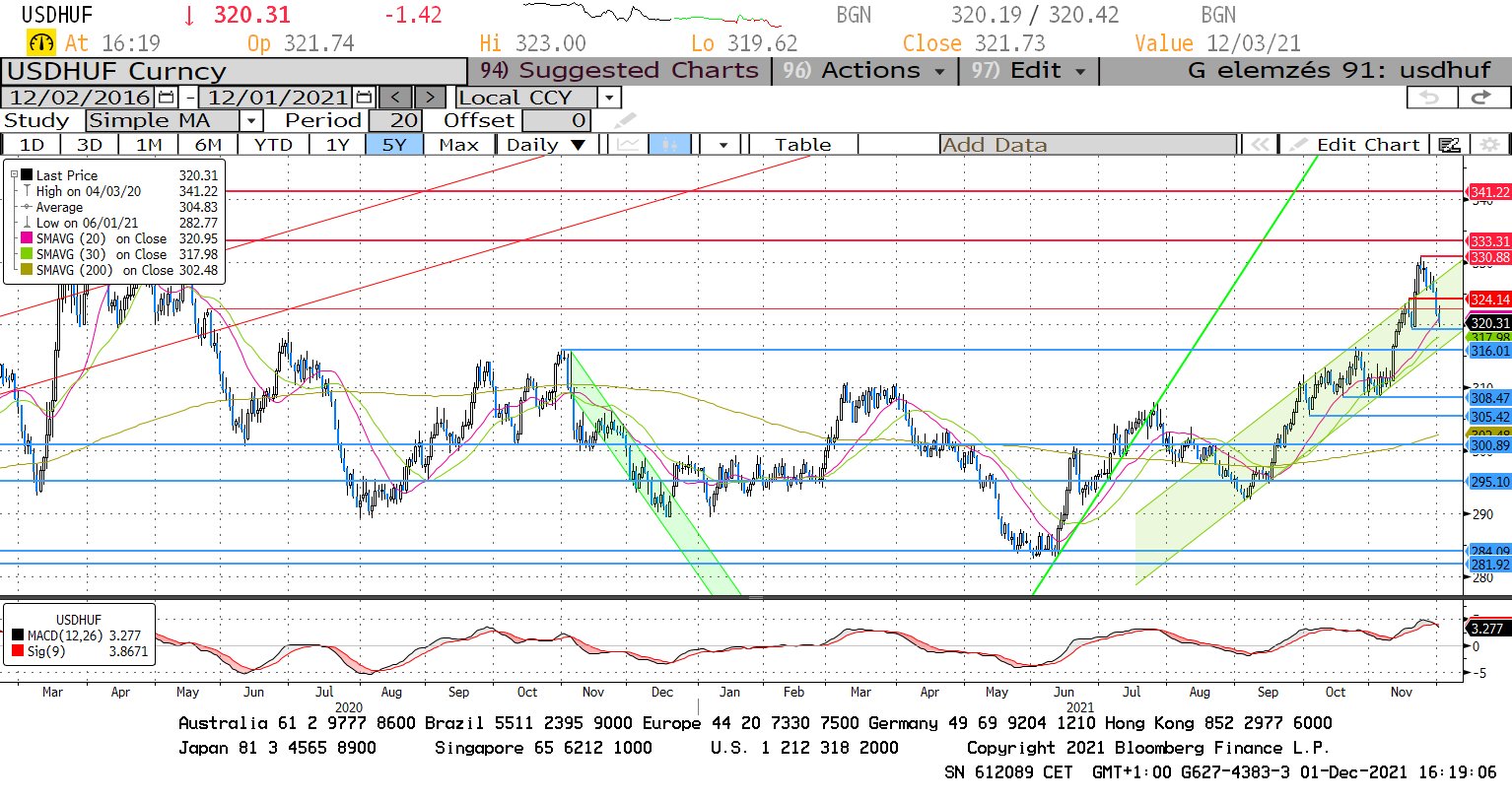Viewport: 1512px width, 801px height.
Task: Click the High on 04/03/20 legend row
Action: point(119,191)
